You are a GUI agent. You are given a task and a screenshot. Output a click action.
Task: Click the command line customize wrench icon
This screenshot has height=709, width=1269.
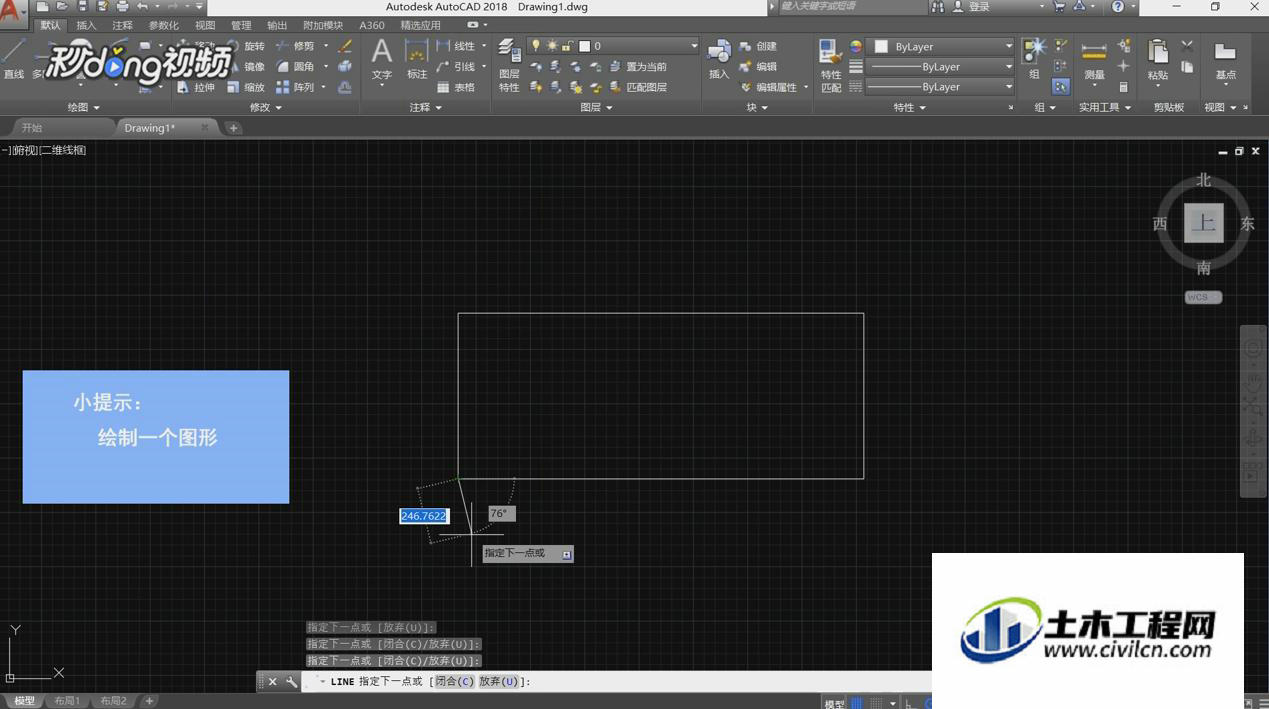click(x=291, y=682)
